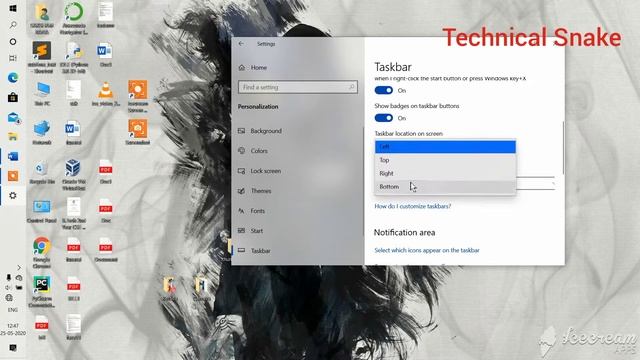Launch Oracle VM VirtualBox desktop shortcut
The width and height of the screenshot is (640, 360).
click(x=73, y=175)
